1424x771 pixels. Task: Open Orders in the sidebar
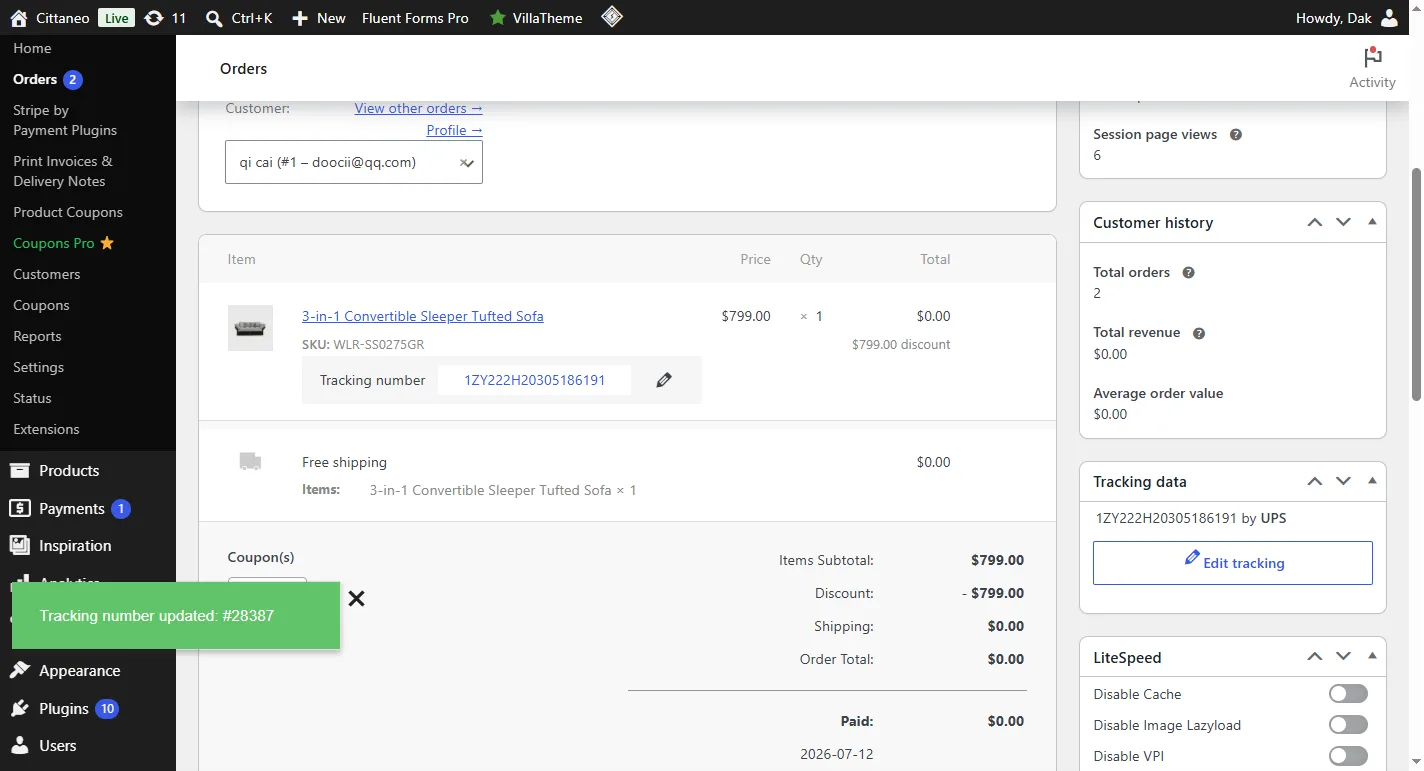point(35,79)
